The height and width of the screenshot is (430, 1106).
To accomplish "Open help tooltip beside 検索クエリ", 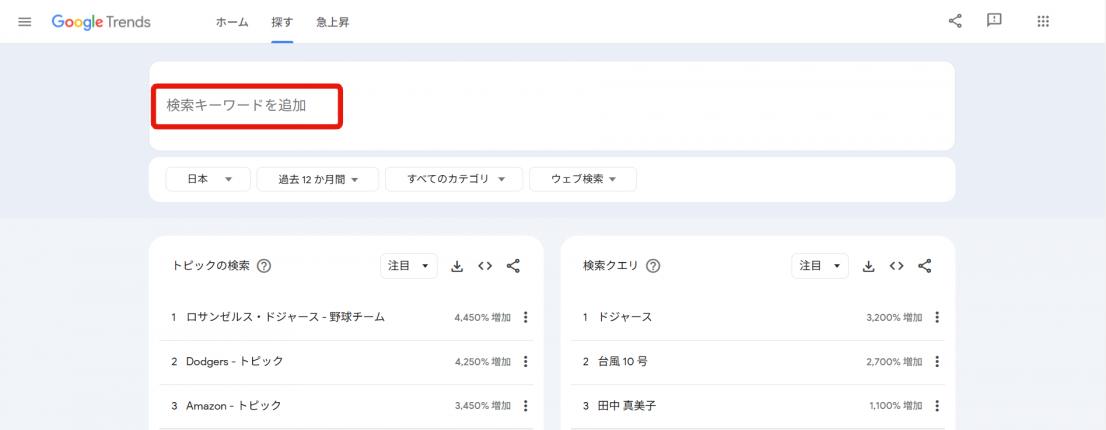I will click(653, 266).
